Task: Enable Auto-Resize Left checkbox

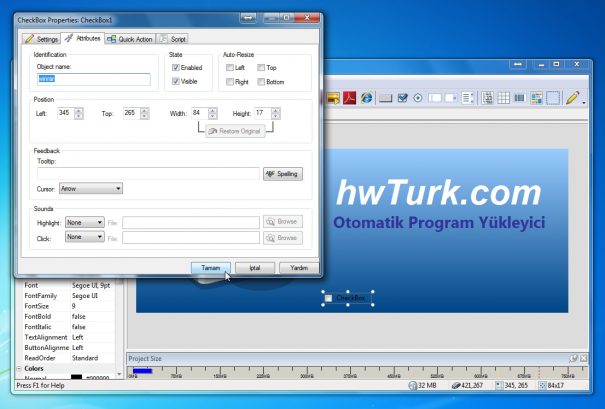Action: (230, 68)
